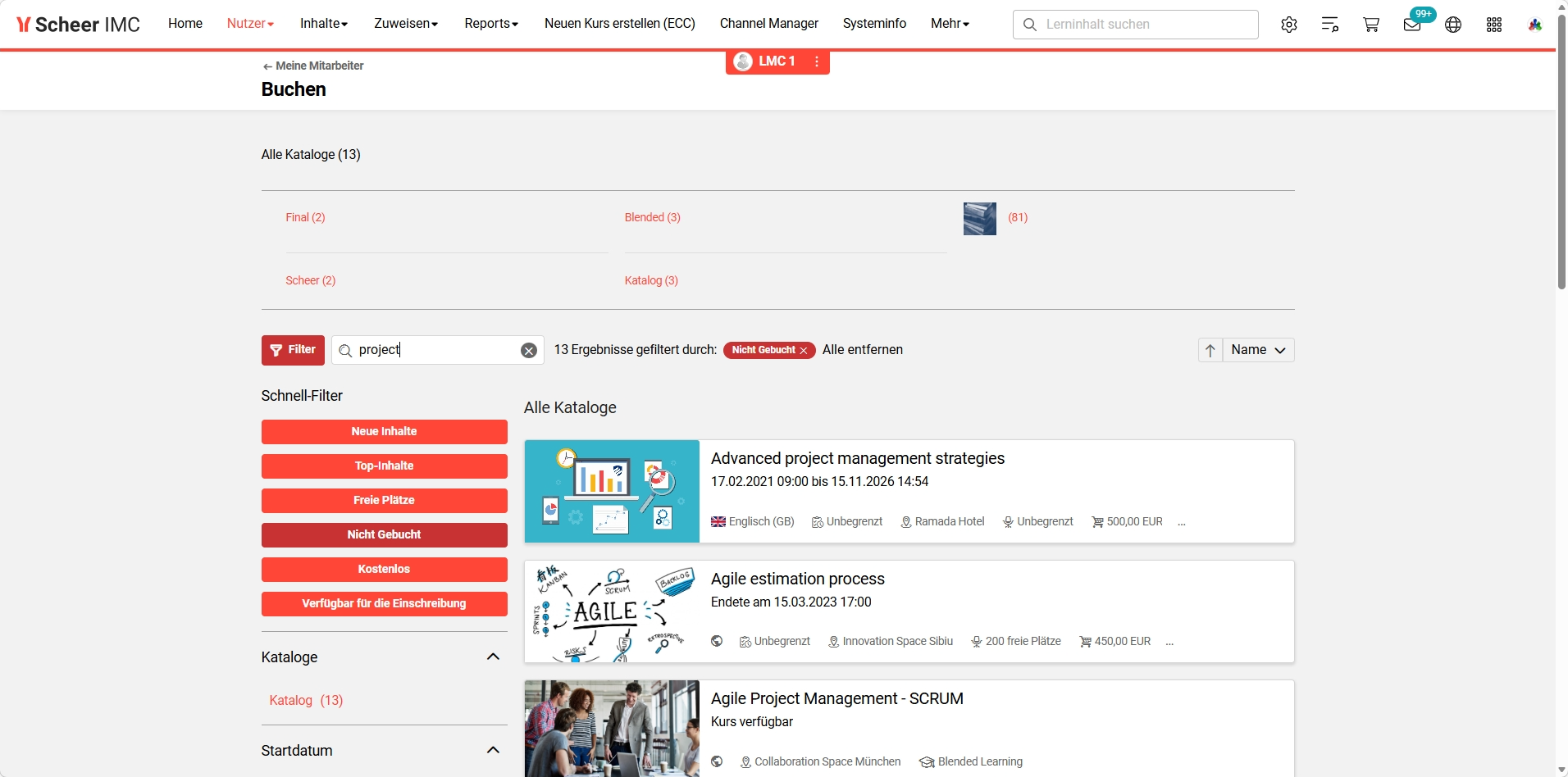
Task: Toggle the Freie Plätze quick filter
Action: (384, 501)
